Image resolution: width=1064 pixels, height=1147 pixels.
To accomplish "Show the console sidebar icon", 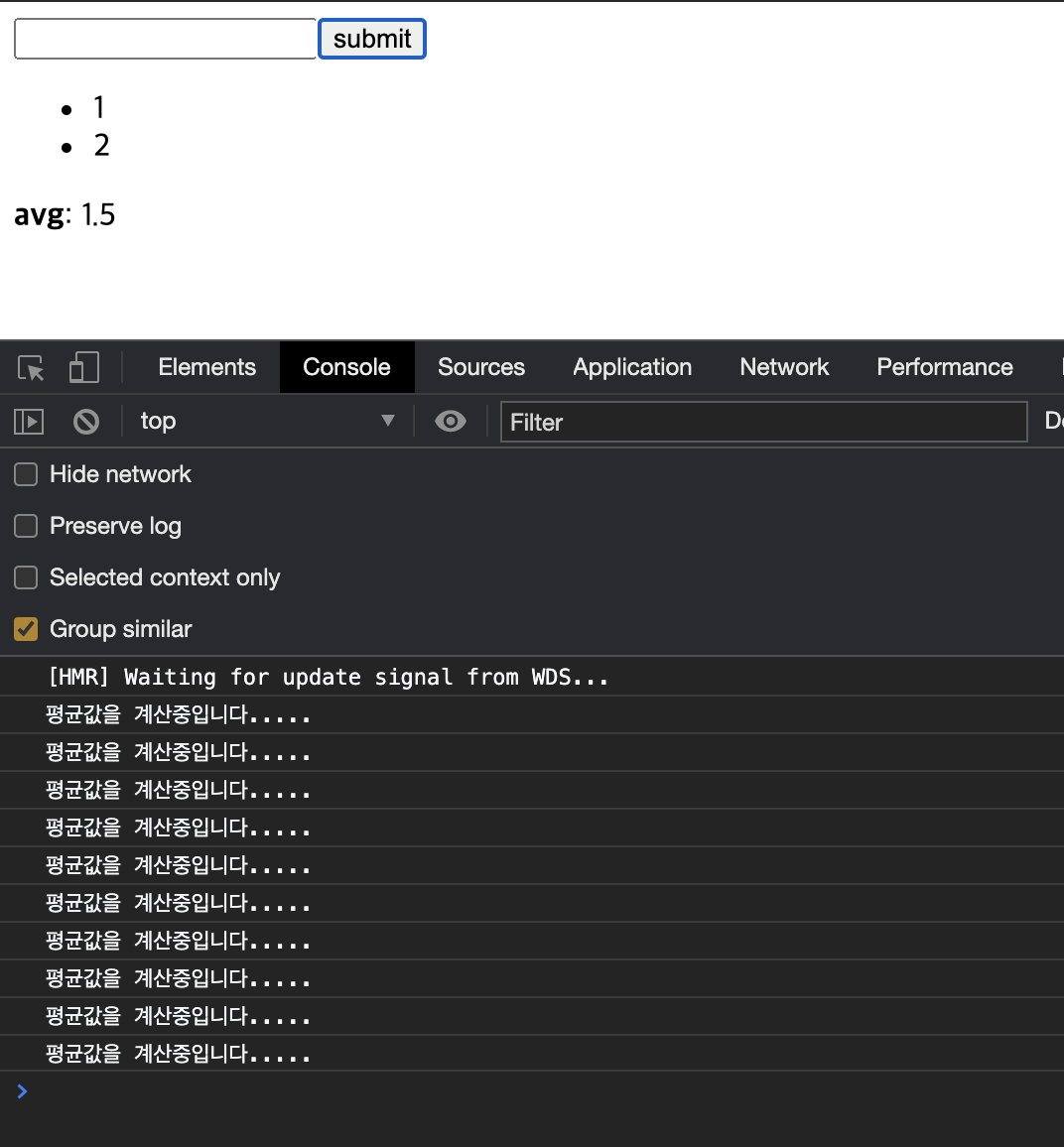I will [29, 422].
